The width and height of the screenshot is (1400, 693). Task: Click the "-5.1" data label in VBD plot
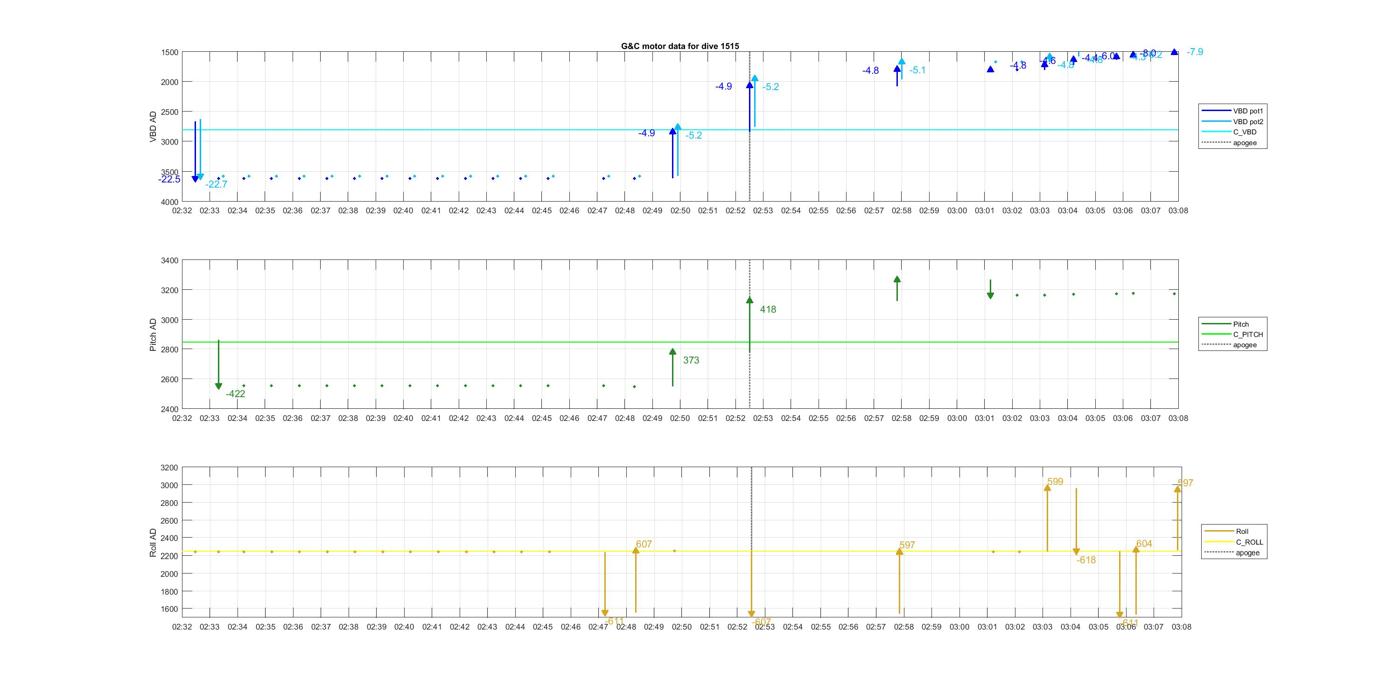tap(917, 71)
